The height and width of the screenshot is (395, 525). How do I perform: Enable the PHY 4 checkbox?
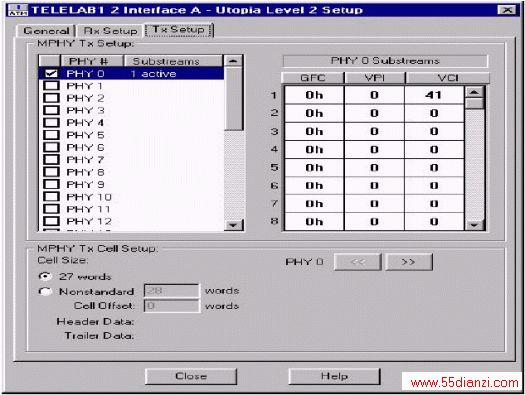pos(51,123)
